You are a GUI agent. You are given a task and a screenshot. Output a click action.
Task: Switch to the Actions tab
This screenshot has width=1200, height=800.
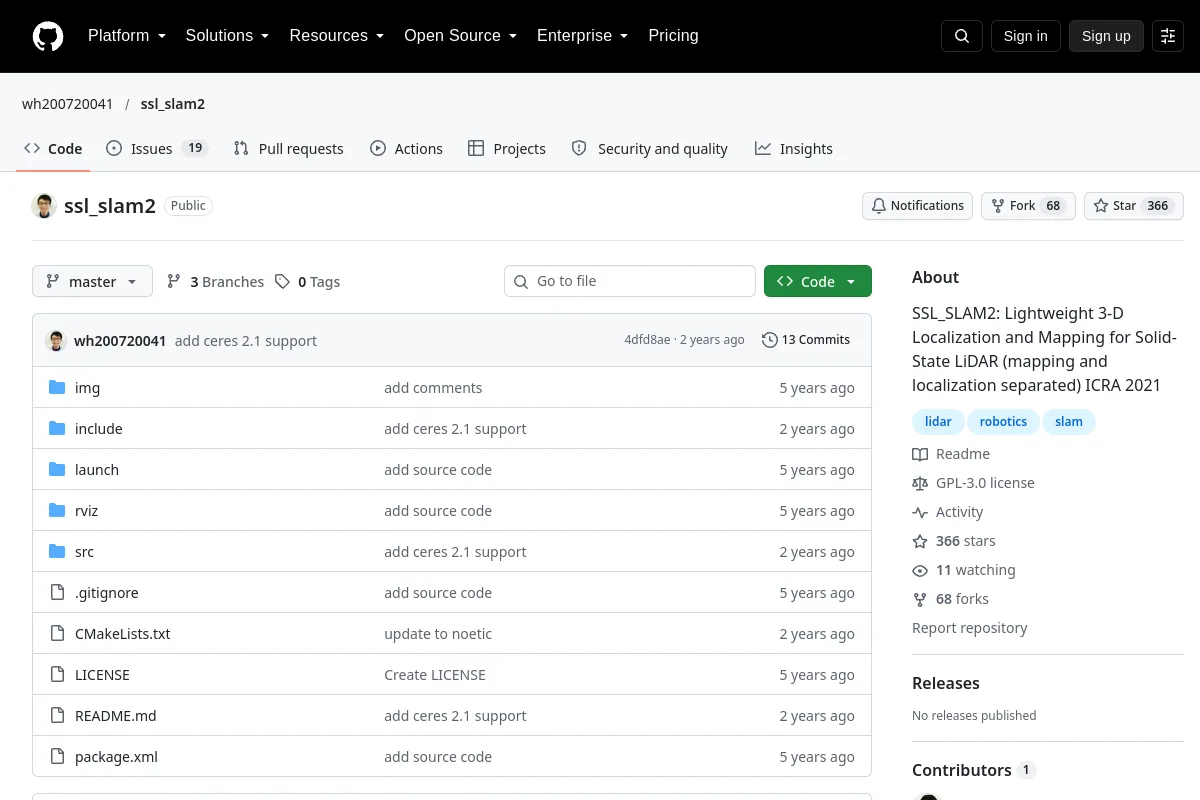[x=406, y=149]
